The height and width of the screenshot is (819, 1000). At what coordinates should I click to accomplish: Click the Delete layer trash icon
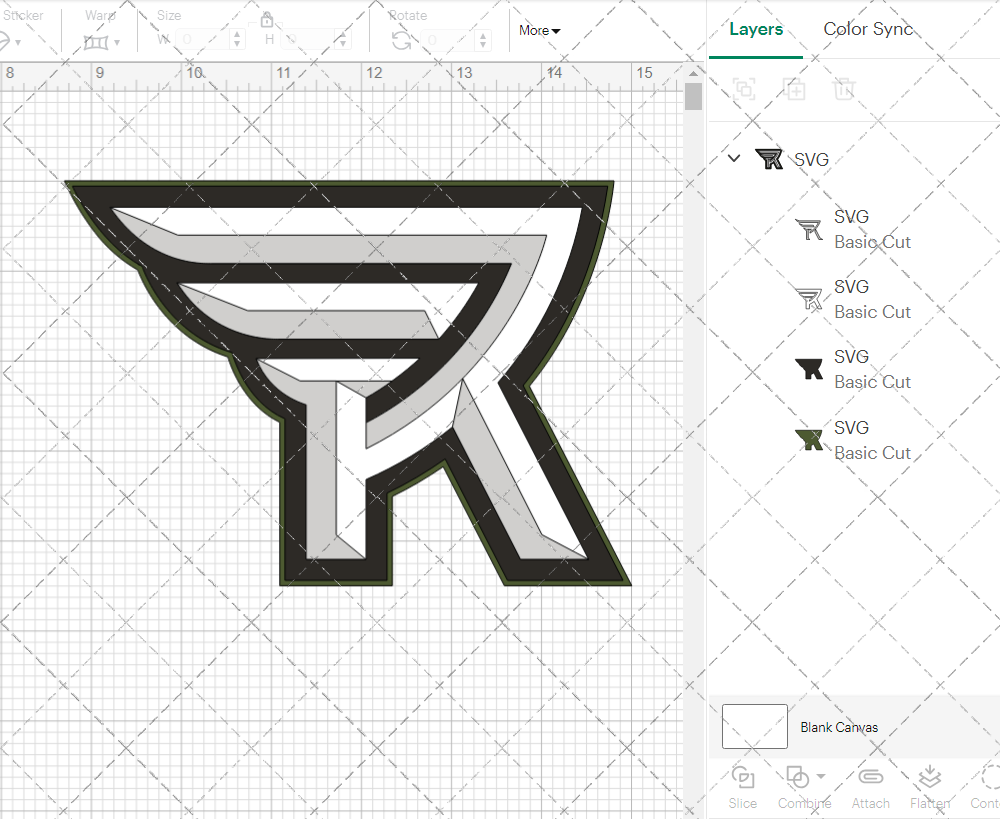843,89
